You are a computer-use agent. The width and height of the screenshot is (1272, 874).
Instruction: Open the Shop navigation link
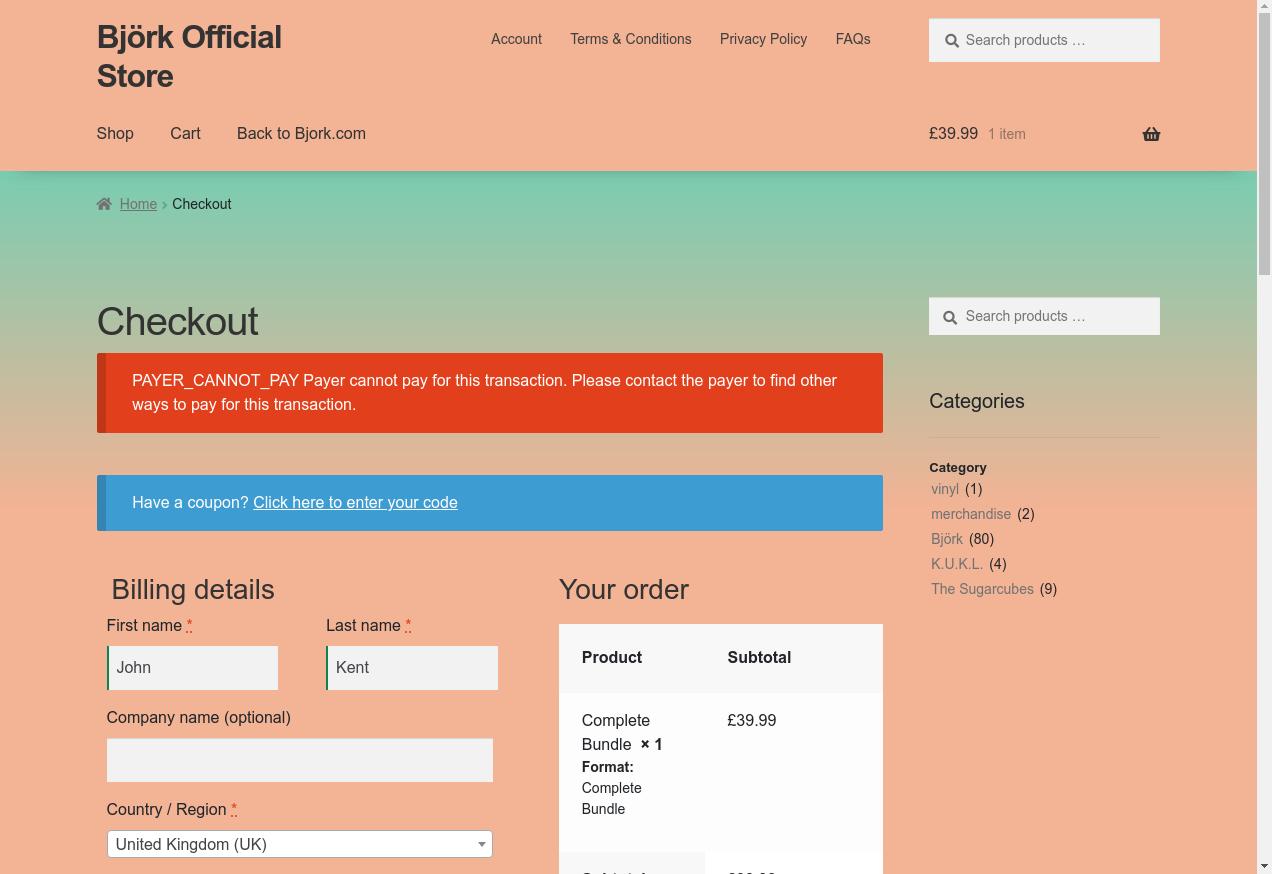coord(115,133)
